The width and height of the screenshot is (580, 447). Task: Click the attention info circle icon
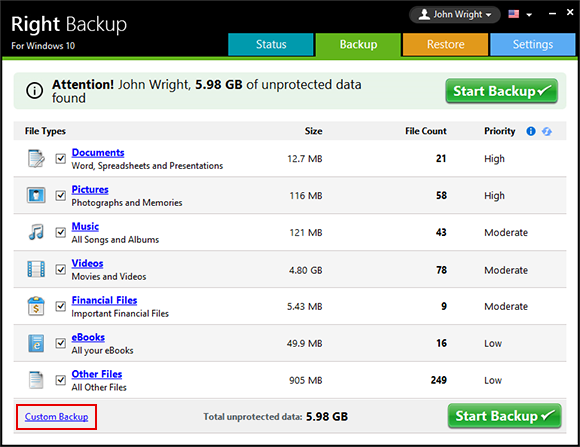[x=35, y=91]
